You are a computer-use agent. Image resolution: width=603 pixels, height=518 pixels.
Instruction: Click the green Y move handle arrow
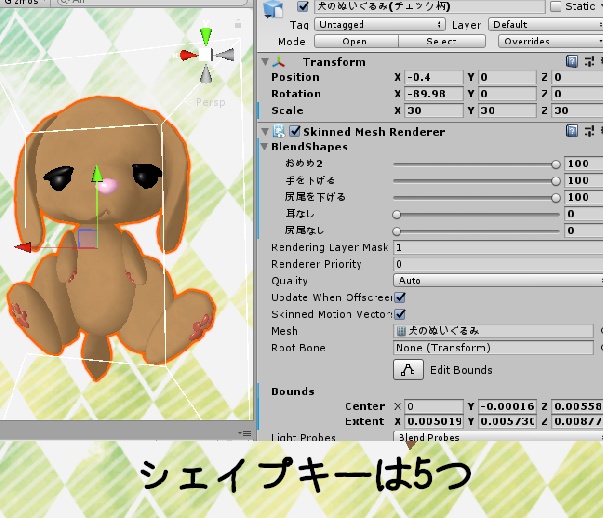[97, 173]
